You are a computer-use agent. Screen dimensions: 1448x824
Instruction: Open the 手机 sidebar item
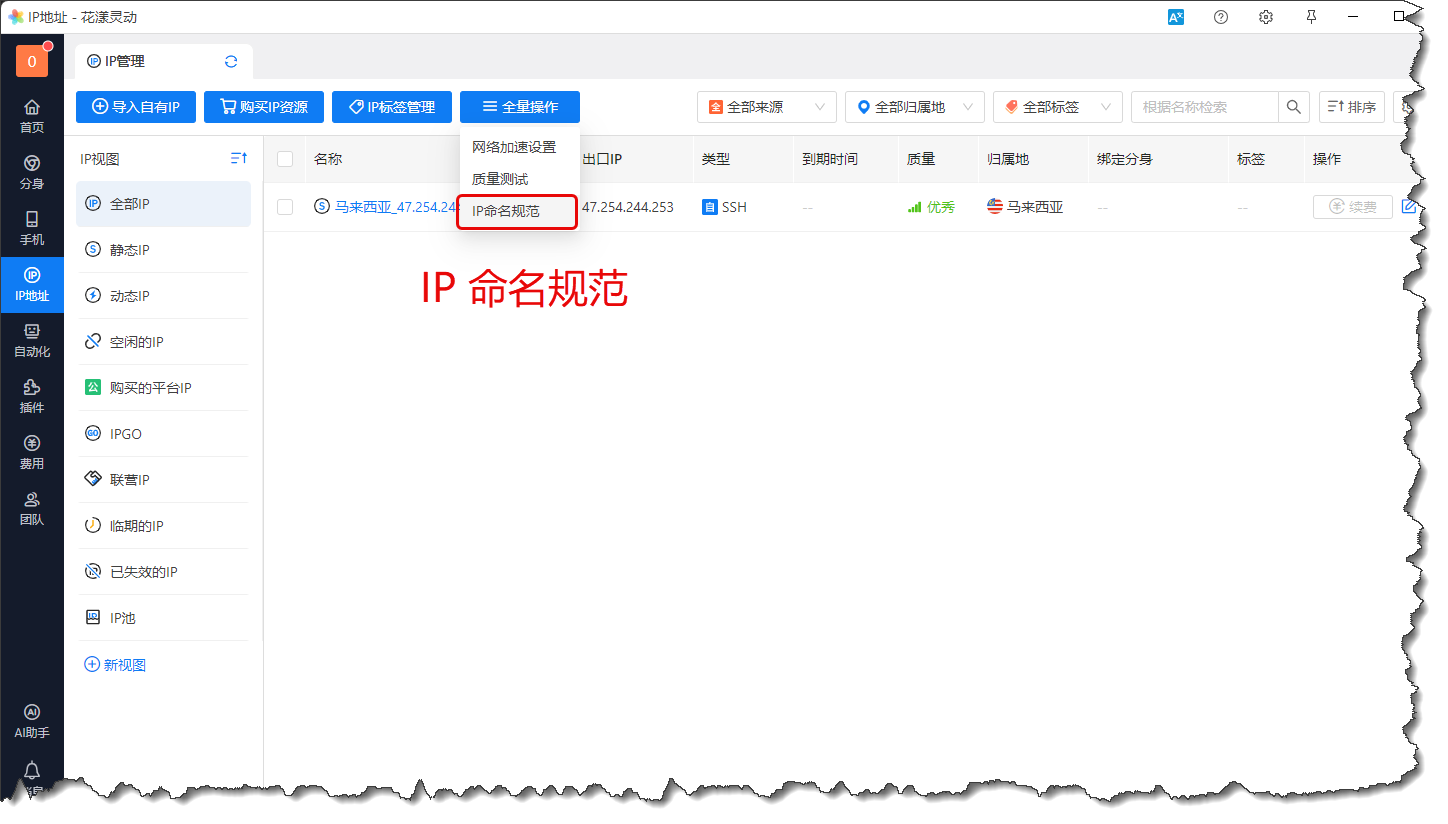click(x=32, y=228)
